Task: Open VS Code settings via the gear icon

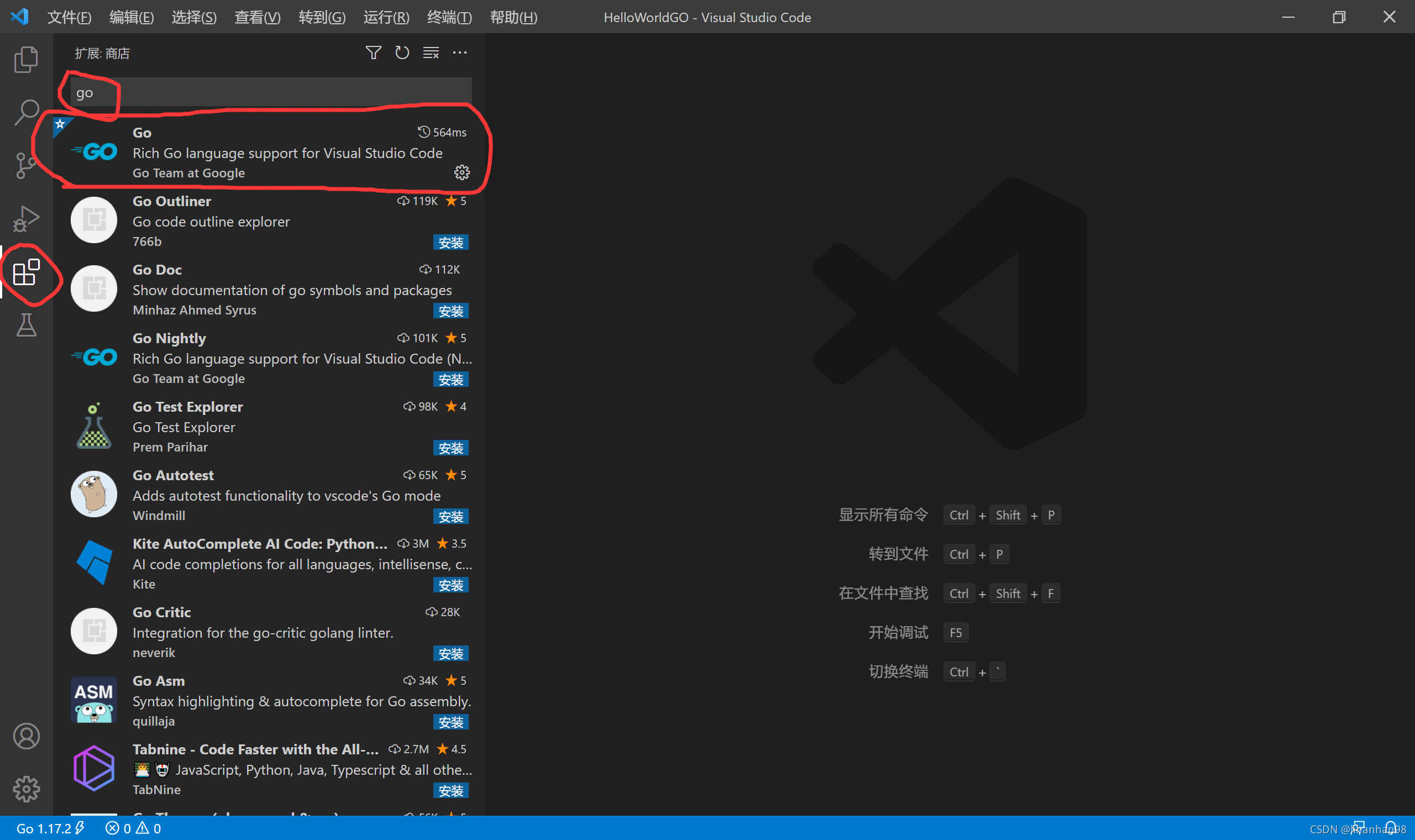Action: [x=26, y=789]
